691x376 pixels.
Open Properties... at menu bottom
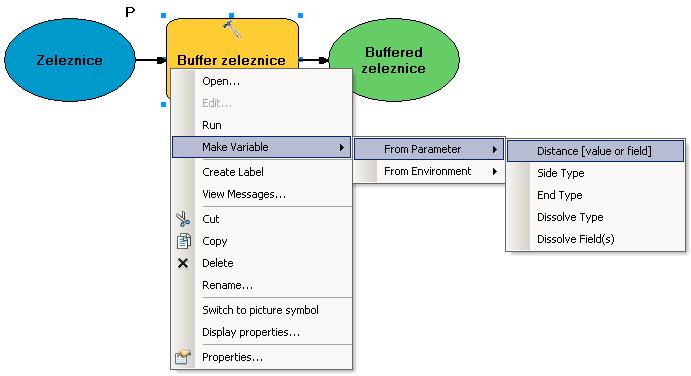[x=262, y=357]
